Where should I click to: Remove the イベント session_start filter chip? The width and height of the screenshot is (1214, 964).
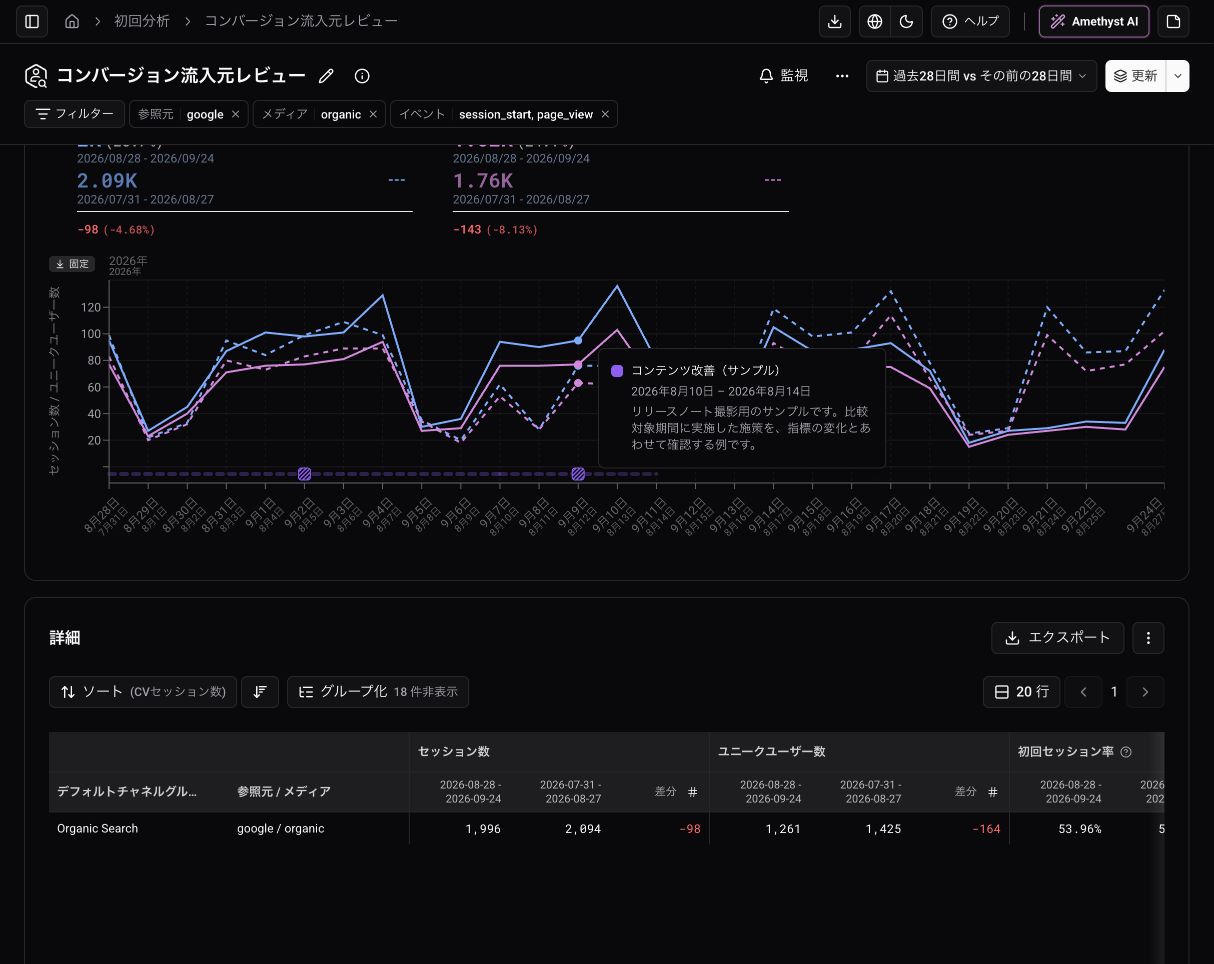[x=605, y=114]
